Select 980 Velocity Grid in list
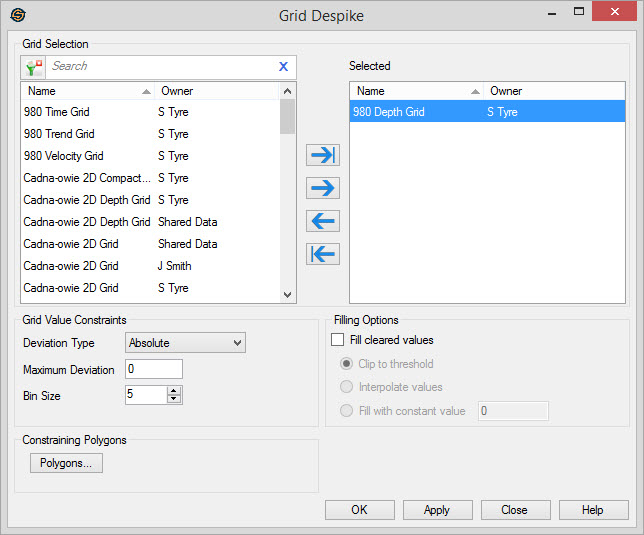This screenshot has width=644, height=535. pos(64,156)
